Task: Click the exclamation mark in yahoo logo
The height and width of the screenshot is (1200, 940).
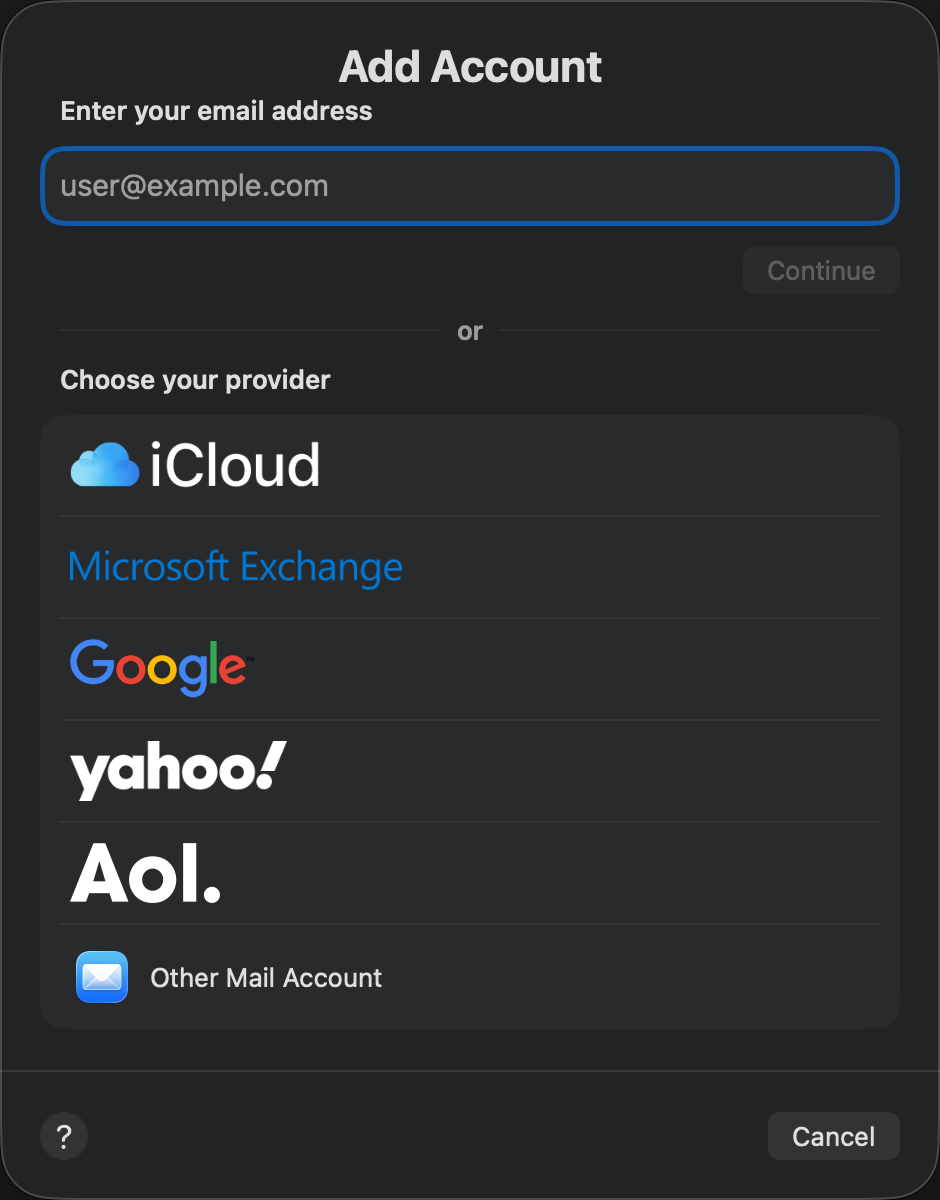Action: pyautogui.click(x=271, y=765)
